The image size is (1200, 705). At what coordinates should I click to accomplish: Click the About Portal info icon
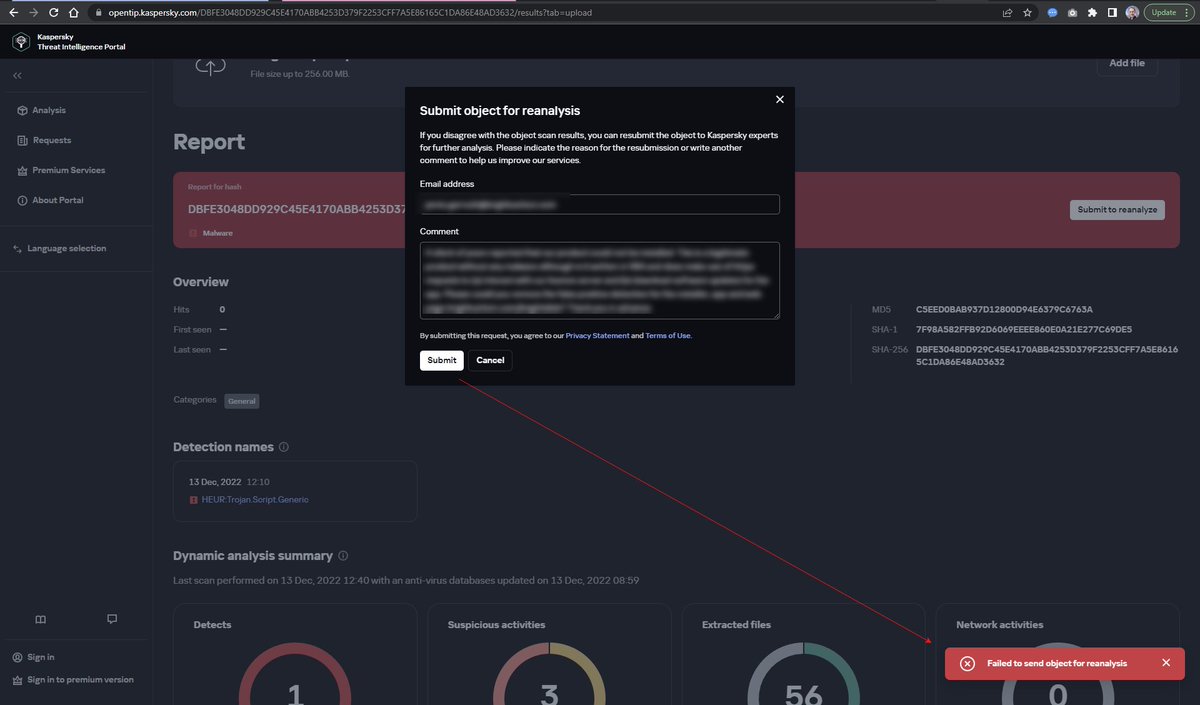coord(22,200)
